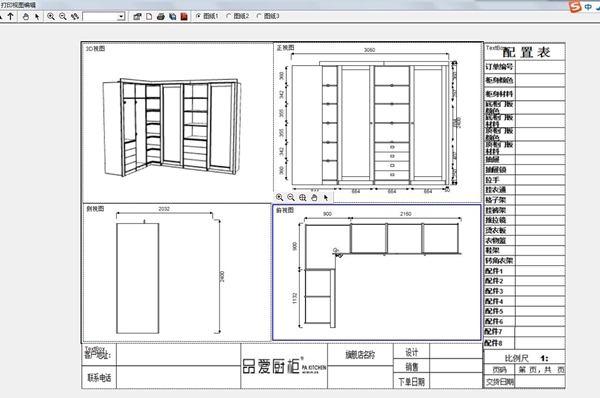This screenshot has height=398, width=600.
Task: Click the 格子架 row label
Action: click(x=496, y=200)
